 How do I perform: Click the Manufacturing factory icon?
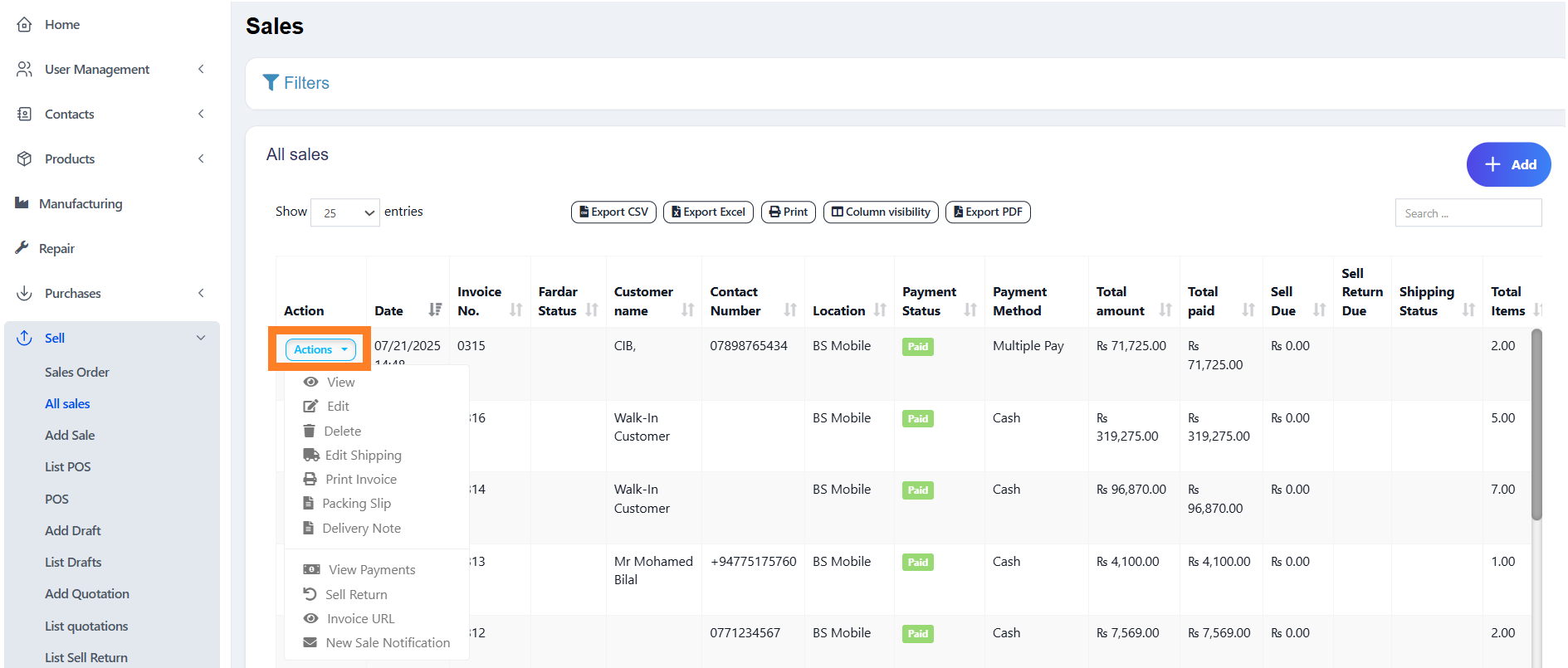[22, 203]
